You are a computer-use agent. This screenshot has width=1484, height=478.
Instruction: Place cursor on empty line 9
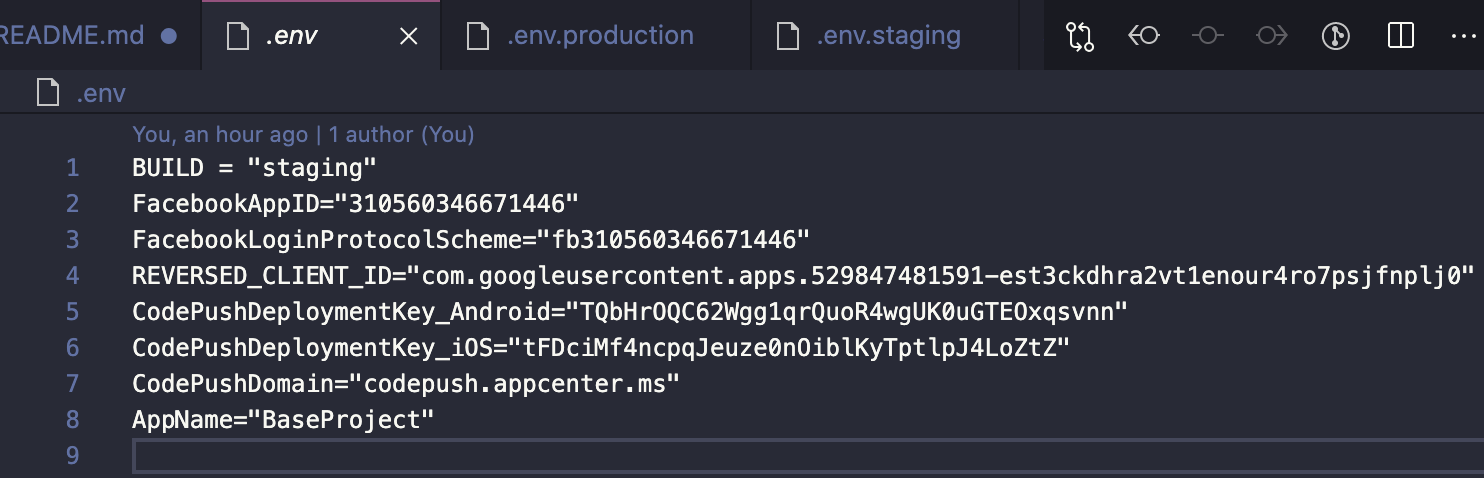[600, 455]
